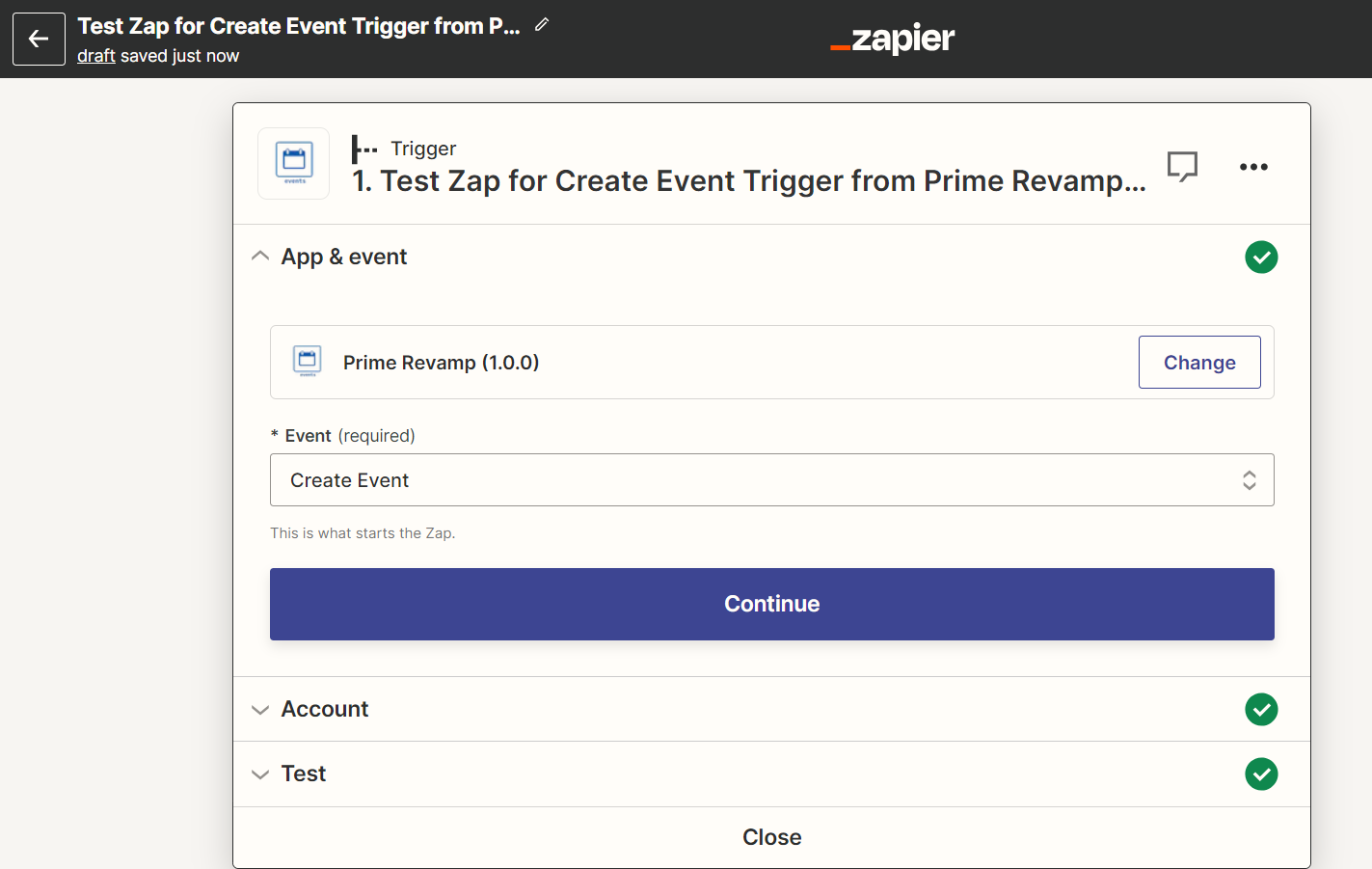Click the pencil icon to rename Zap
The width and height of the screenshot is (1372, 869).
coord(542,25)
